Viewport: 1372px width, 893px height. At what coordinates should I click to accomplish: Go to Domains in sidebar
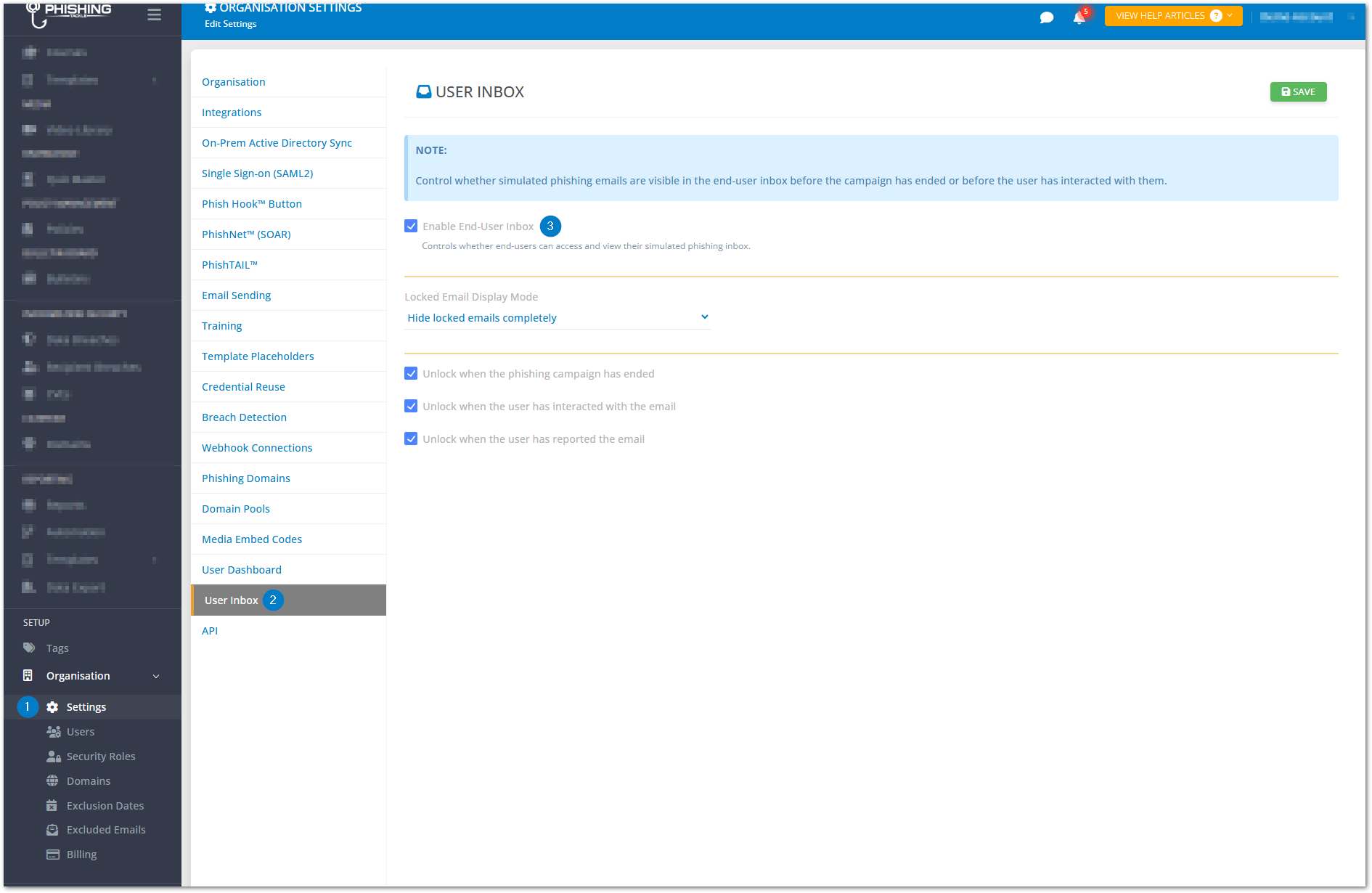[x=89, y=780]
